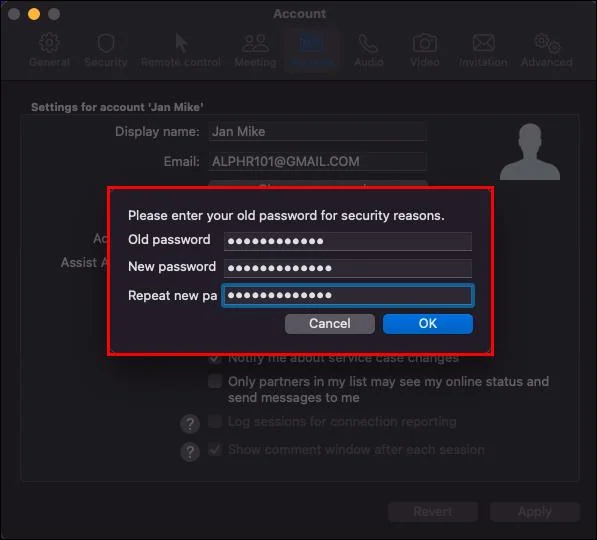The image size is (597, 540).
Task: Click the Old password field
Action: (x=348, y=241)
